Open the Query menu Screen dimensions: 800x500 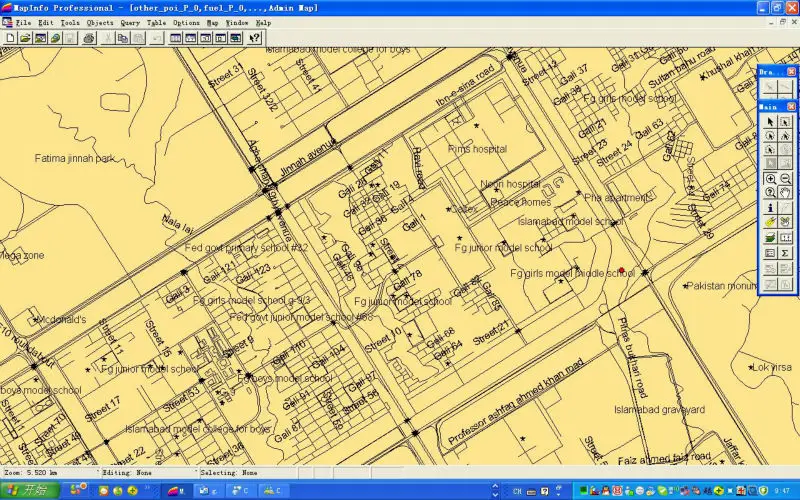click(130, 22)
